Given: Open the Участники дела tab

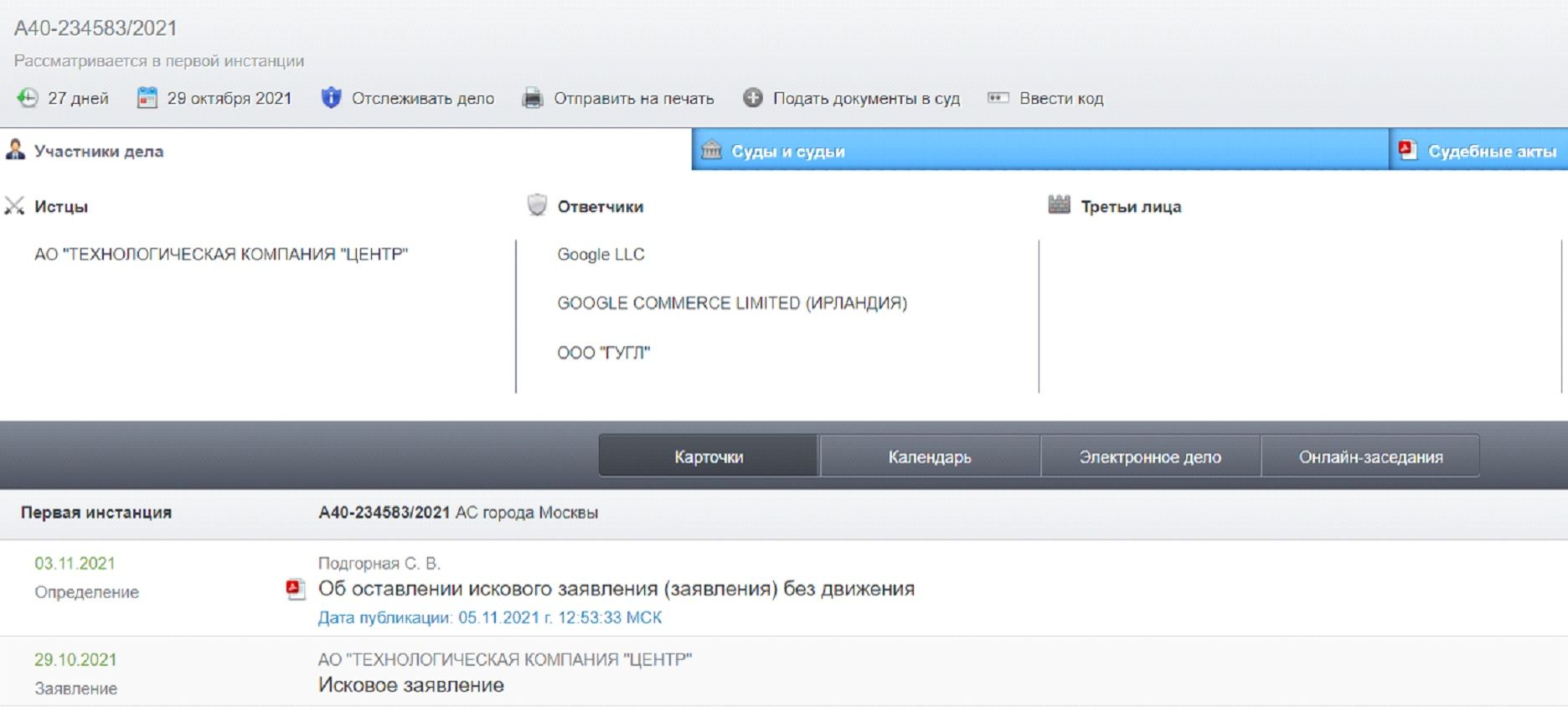Looking at the screenshot, I should (x=346, y=150).
